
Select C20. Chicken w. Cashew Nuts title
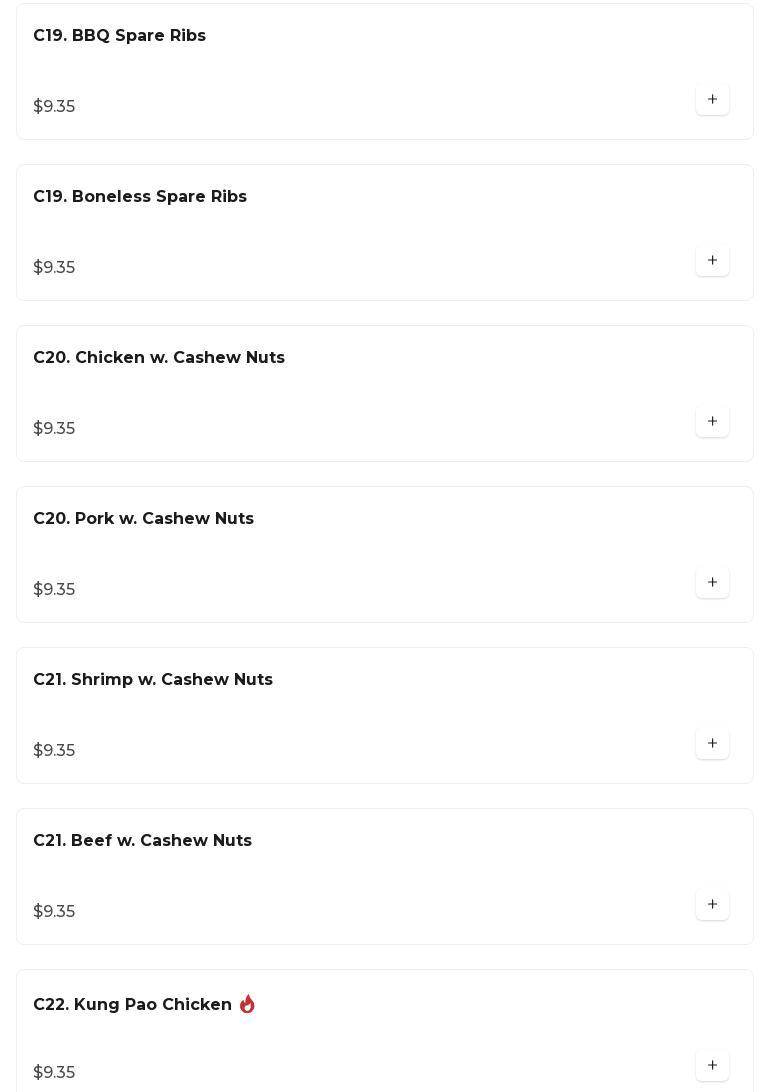point(159,358)
